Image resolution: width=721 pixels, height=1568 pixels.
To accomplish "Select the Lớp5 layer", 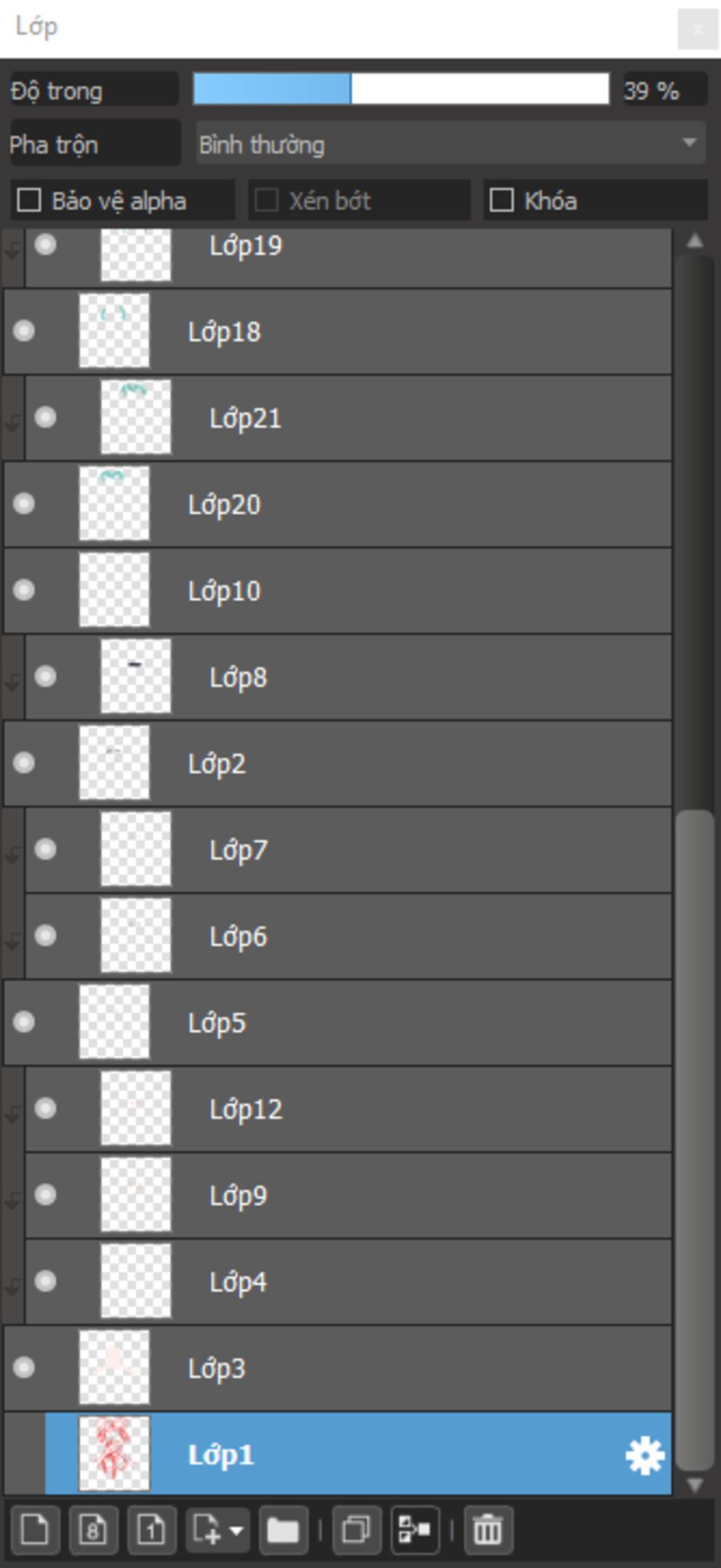I will [338, 1022].
